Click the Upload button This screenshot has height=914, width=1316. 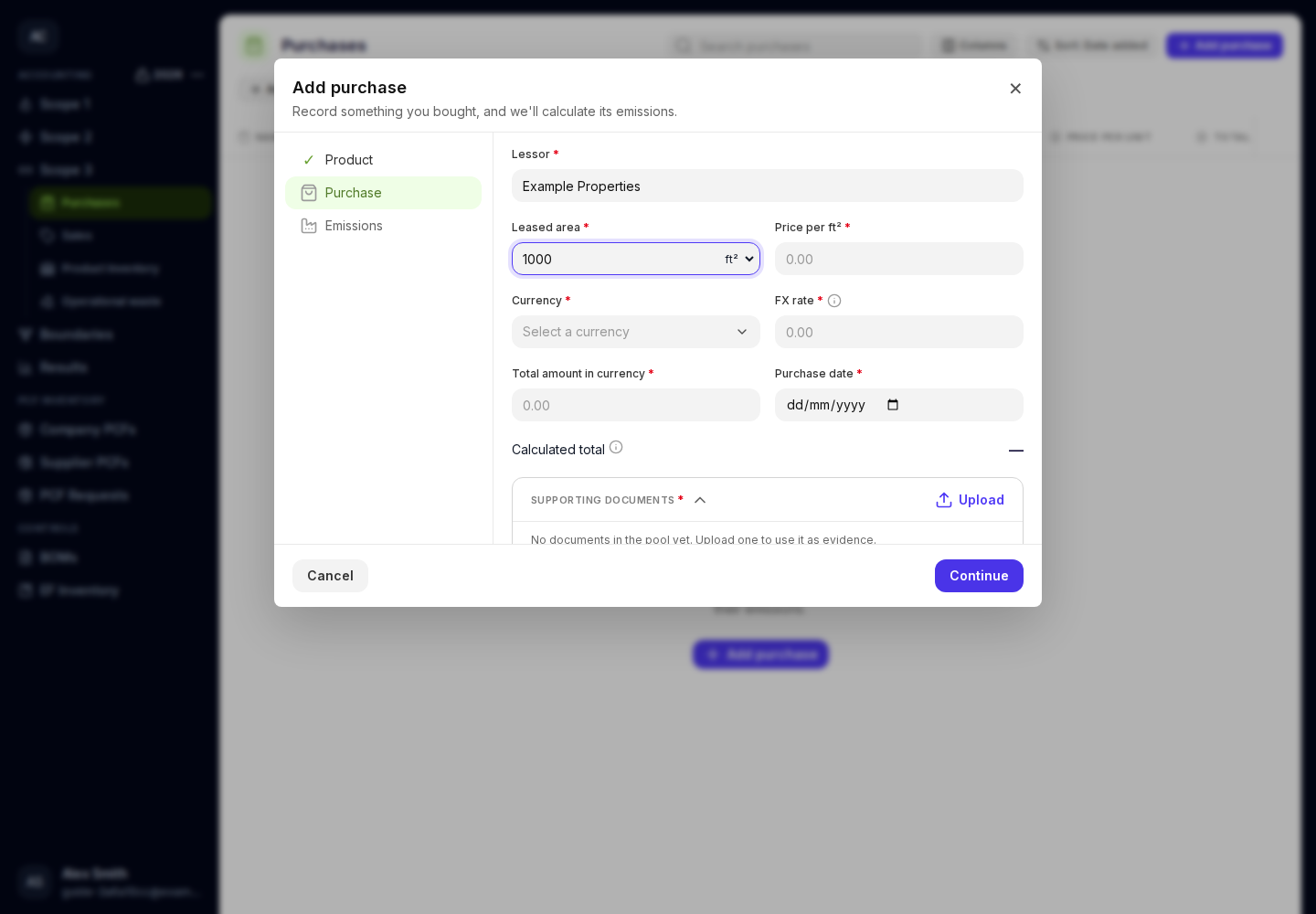[x=970, y=500]
